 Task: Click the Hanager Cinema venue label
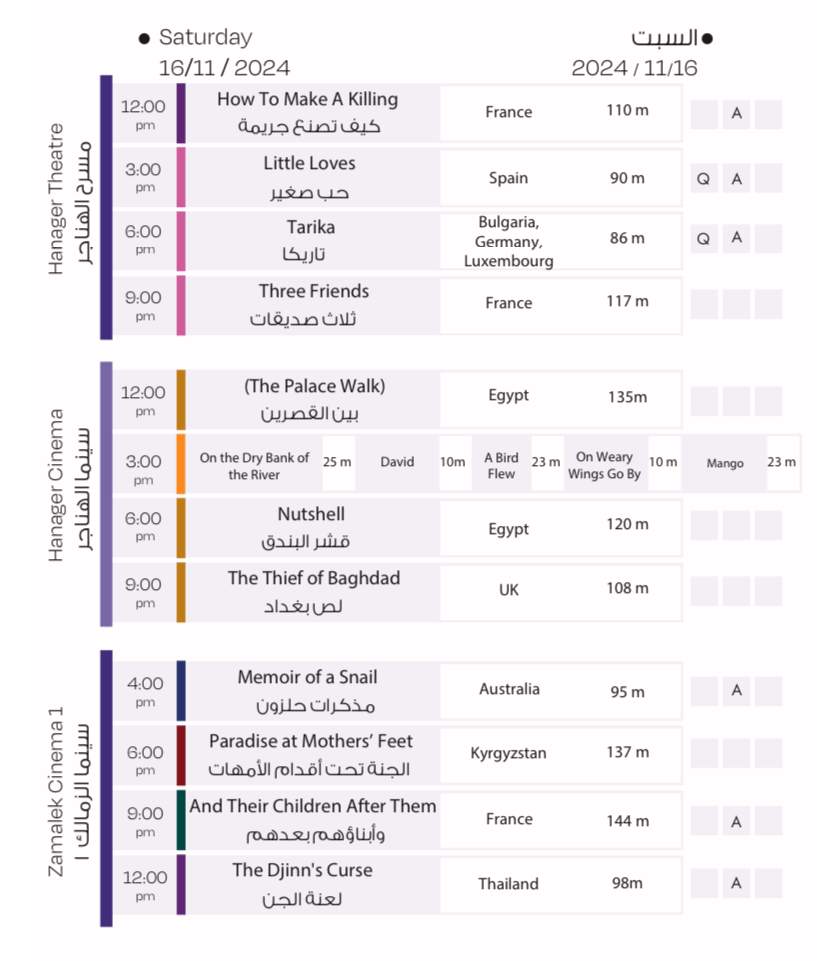tap(58, 484)
